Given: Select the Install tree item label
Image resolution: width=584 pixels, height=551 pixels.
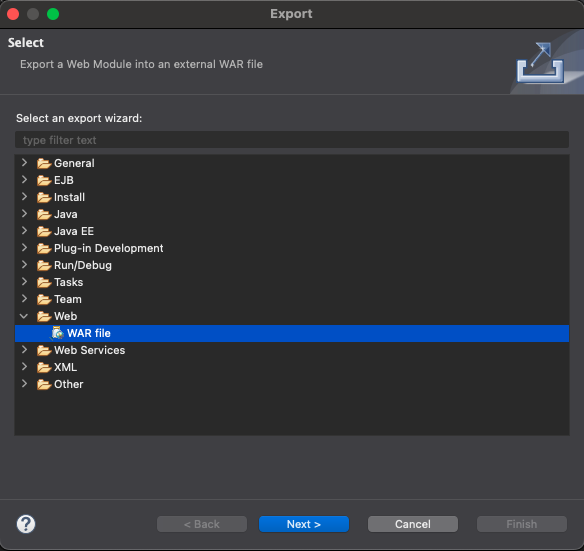Looking at the screenshot, I should click(69, 197).
